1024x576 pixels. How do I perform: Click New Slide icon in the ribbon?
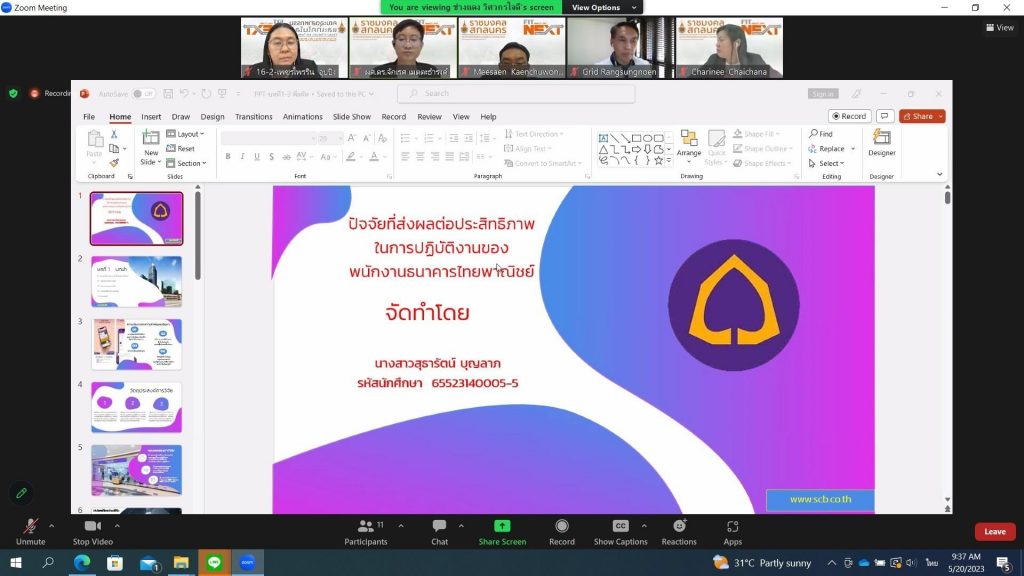click(x=150, y=145)
